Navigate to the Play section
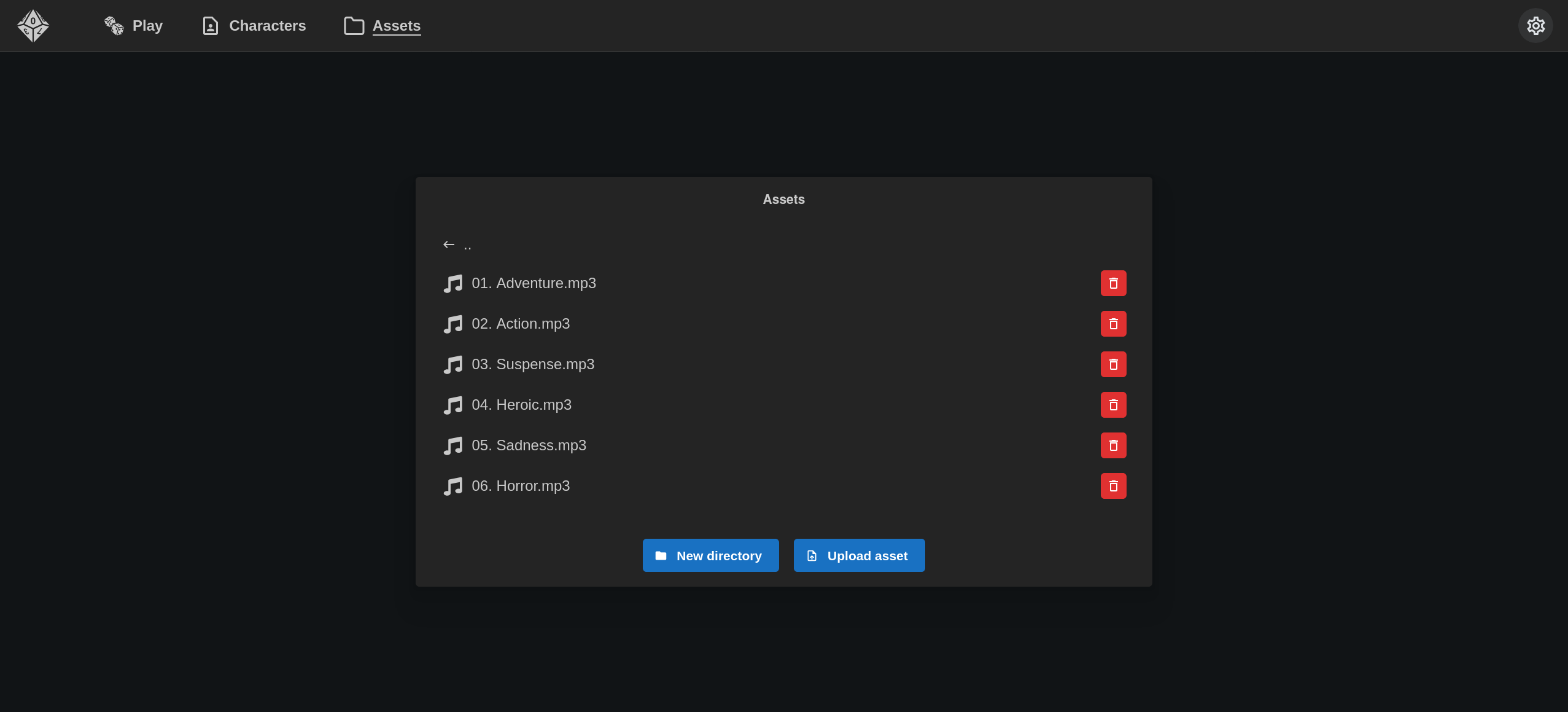Viewport: 1568px width, 712px height. tap(146, 25)
